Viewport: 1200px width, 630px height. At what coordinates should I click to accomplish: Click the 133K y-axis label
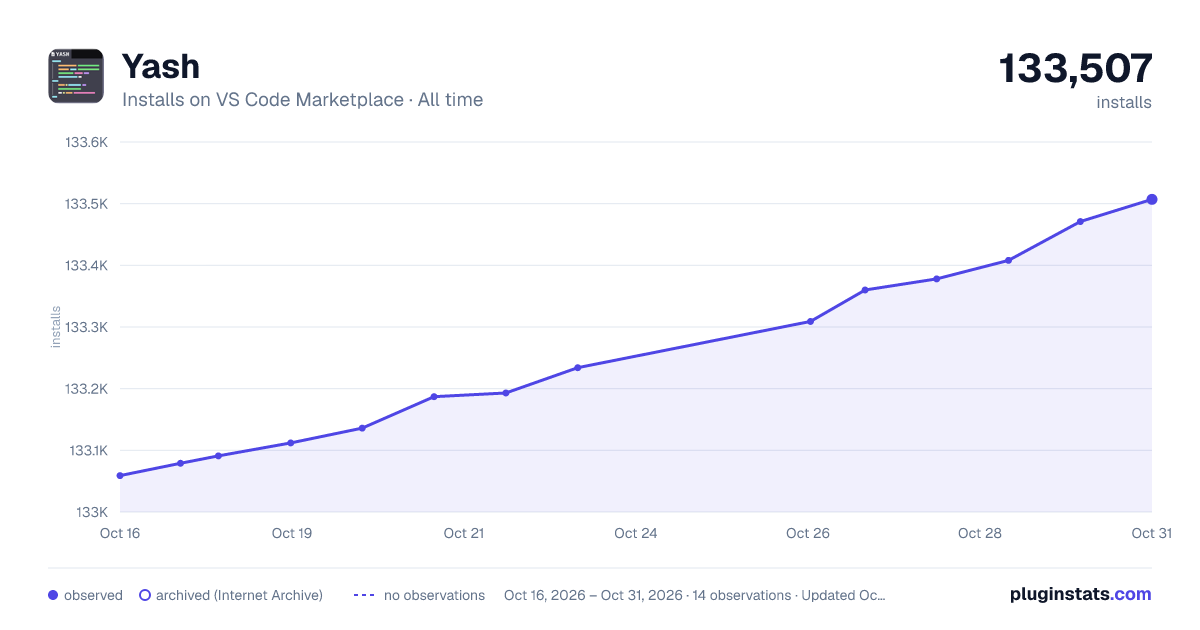(x=91, y=512)
